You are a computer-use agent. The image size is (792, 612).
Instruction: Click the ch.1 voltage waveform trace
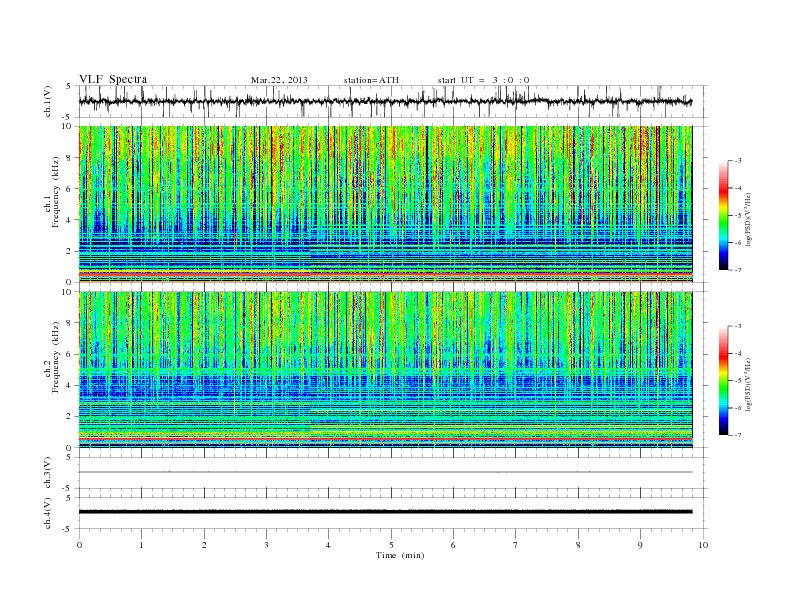click(x=385, y=101)
